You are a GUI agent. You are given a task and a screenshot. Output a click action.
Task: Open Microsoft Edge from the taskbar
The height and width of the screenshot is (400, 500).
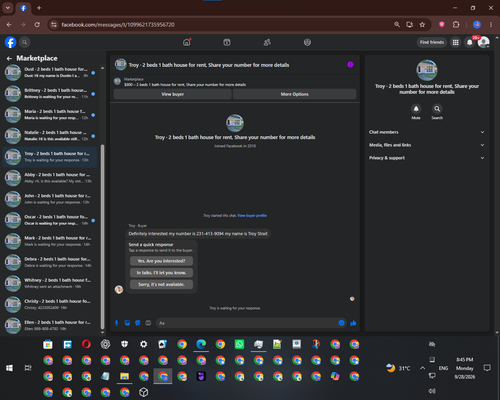tap(201, 344)
